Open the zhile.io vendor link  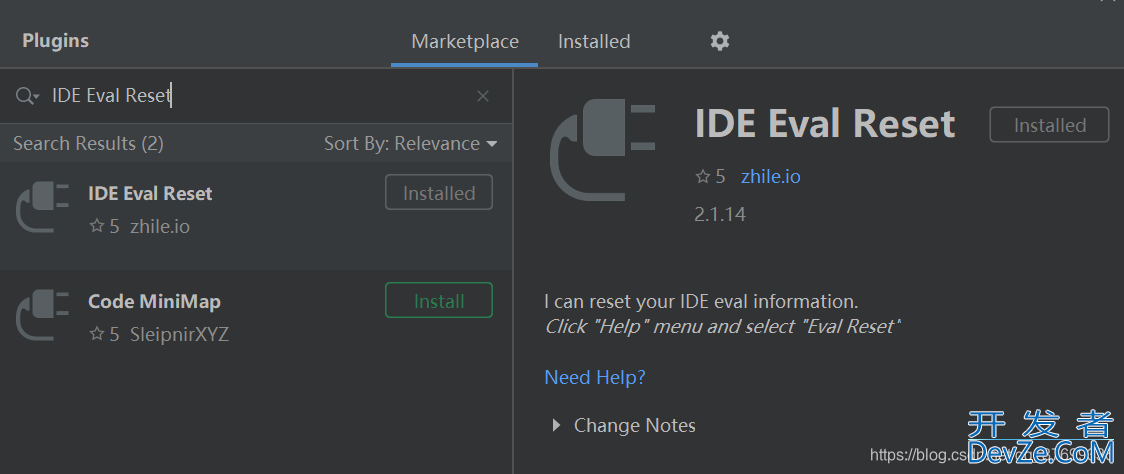(x=771, y=176)
